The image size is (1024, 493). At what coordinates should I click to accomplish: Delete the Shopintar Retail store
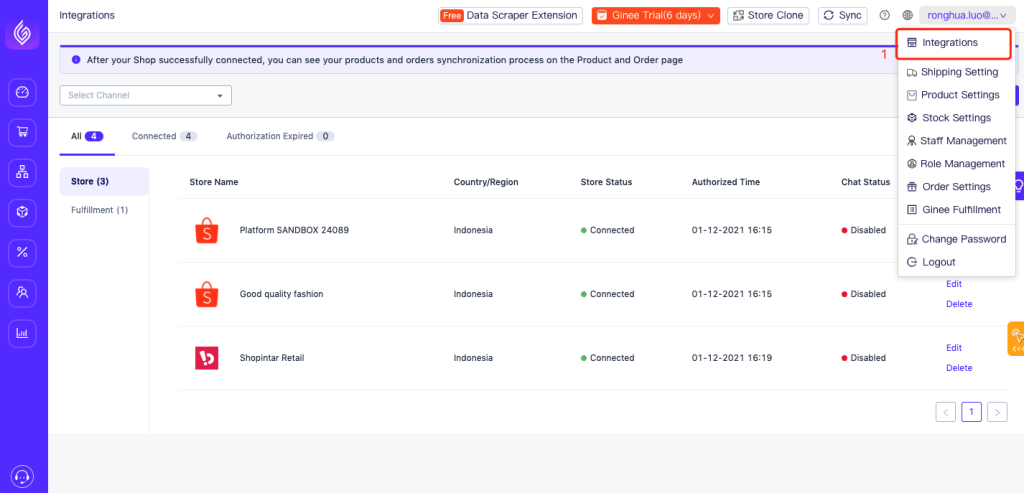[x=959, y=368]
